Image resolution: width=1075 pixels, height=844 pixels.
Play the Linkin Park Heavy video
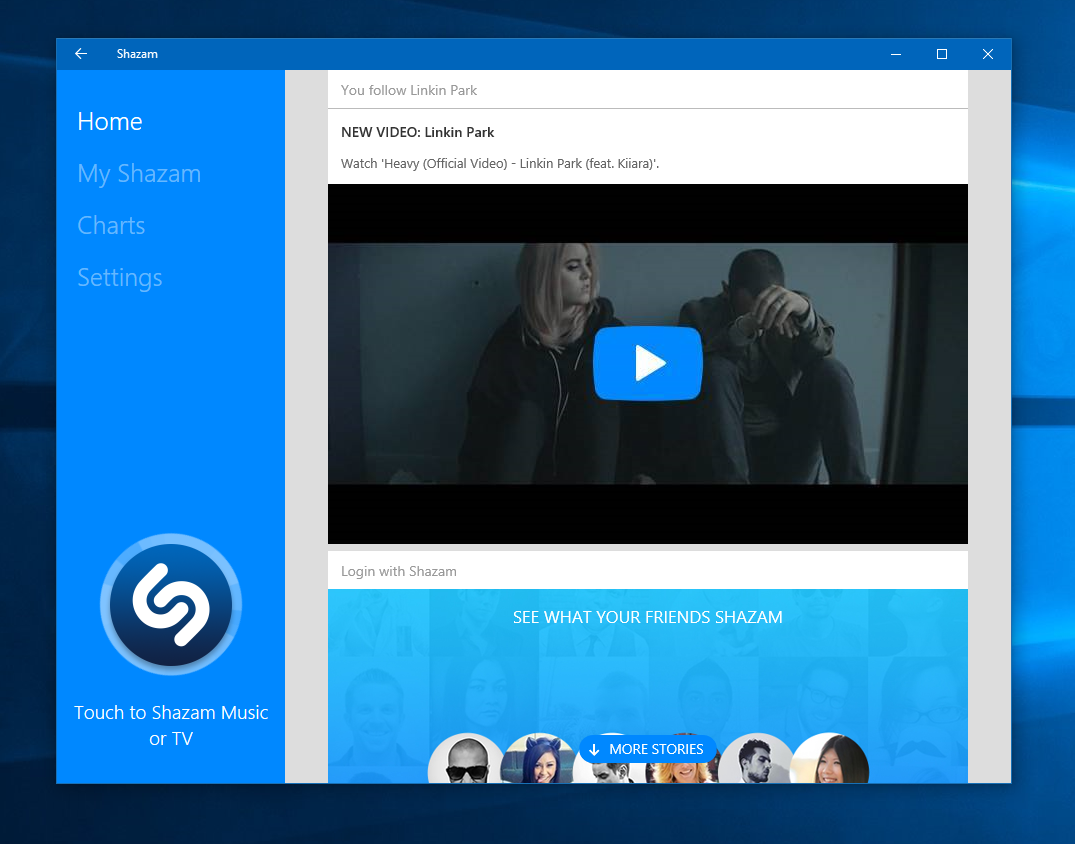click(648, 363)
